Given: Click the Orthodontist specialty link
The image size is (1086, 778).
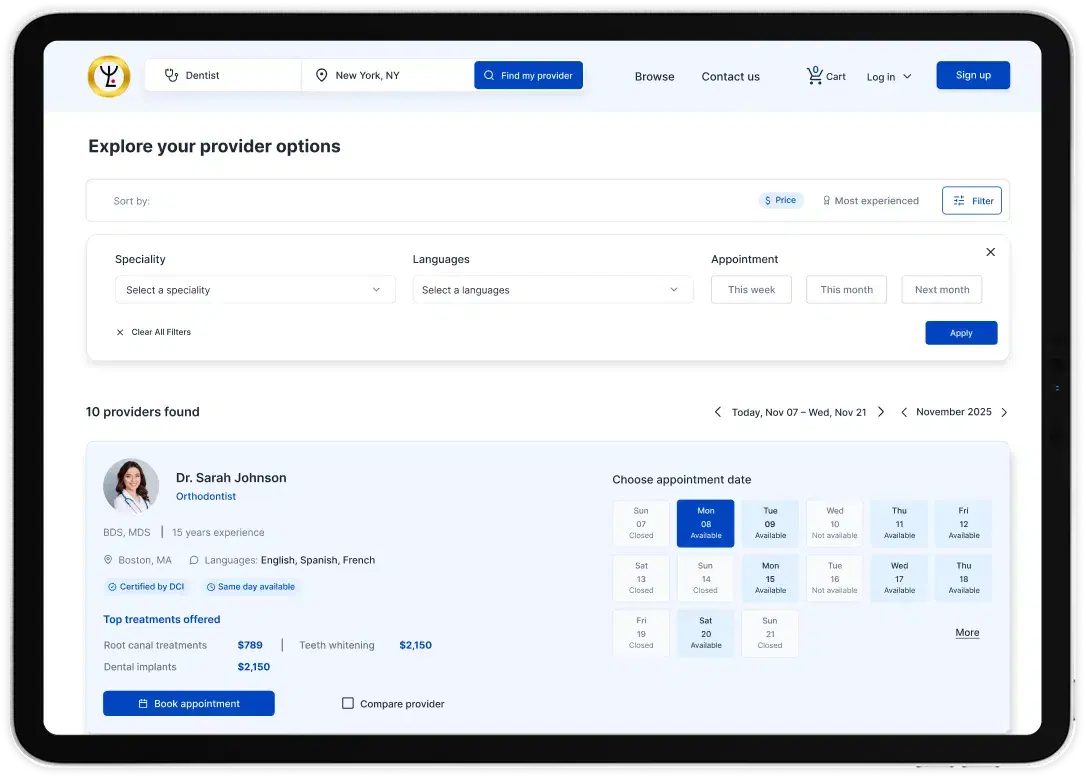Looking at the screenshot, I should pos(206,496).
